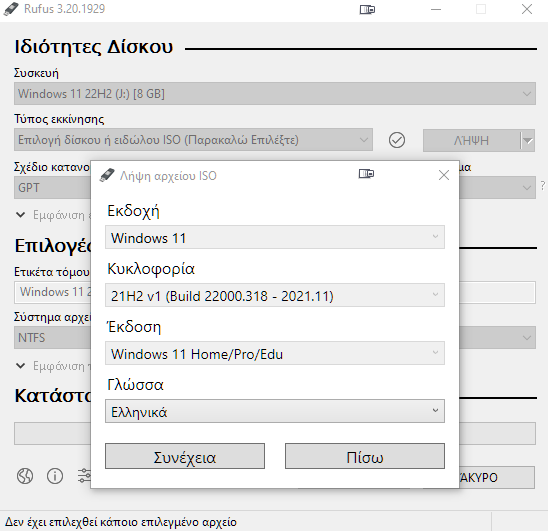
Task: Click the Ετικέτα τόμου input field
Action: coord(52,292)
